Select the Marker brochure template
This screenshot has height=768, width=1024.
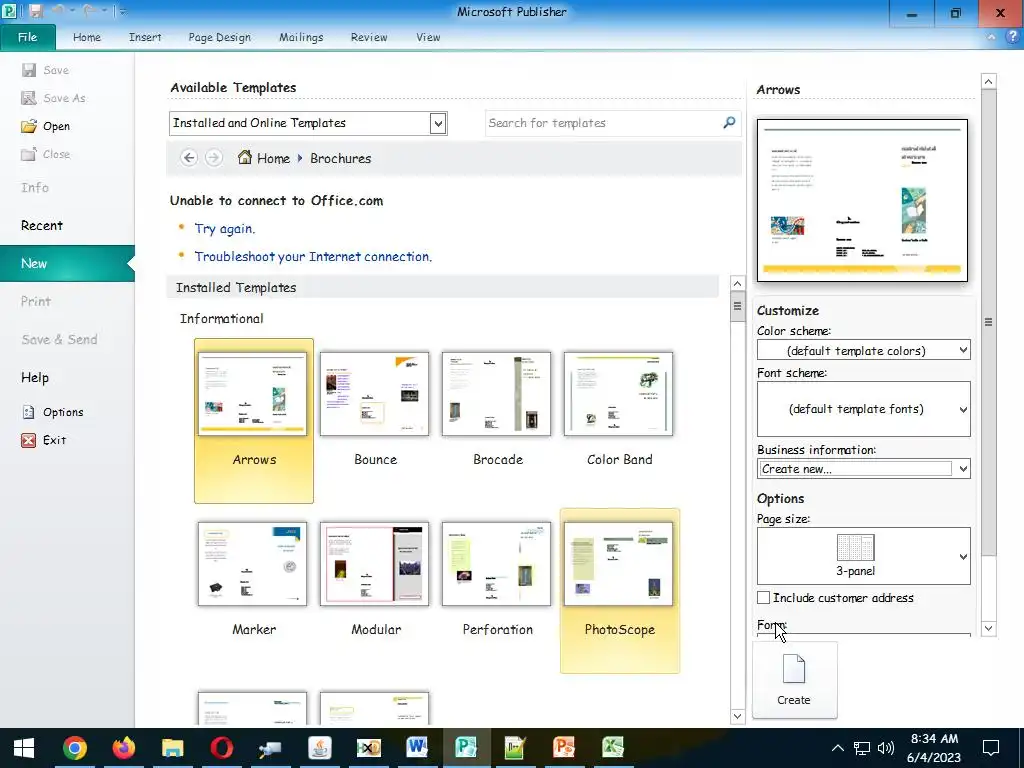[253, 581]
